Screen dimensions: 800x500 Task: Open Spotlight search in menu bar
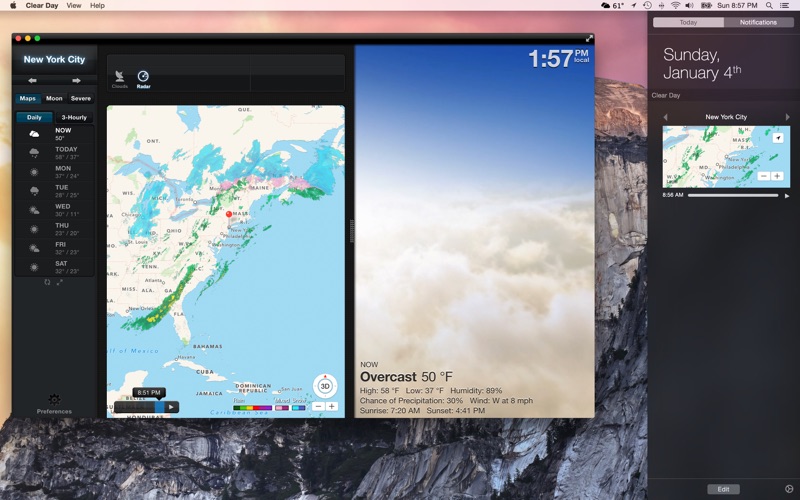769,6
